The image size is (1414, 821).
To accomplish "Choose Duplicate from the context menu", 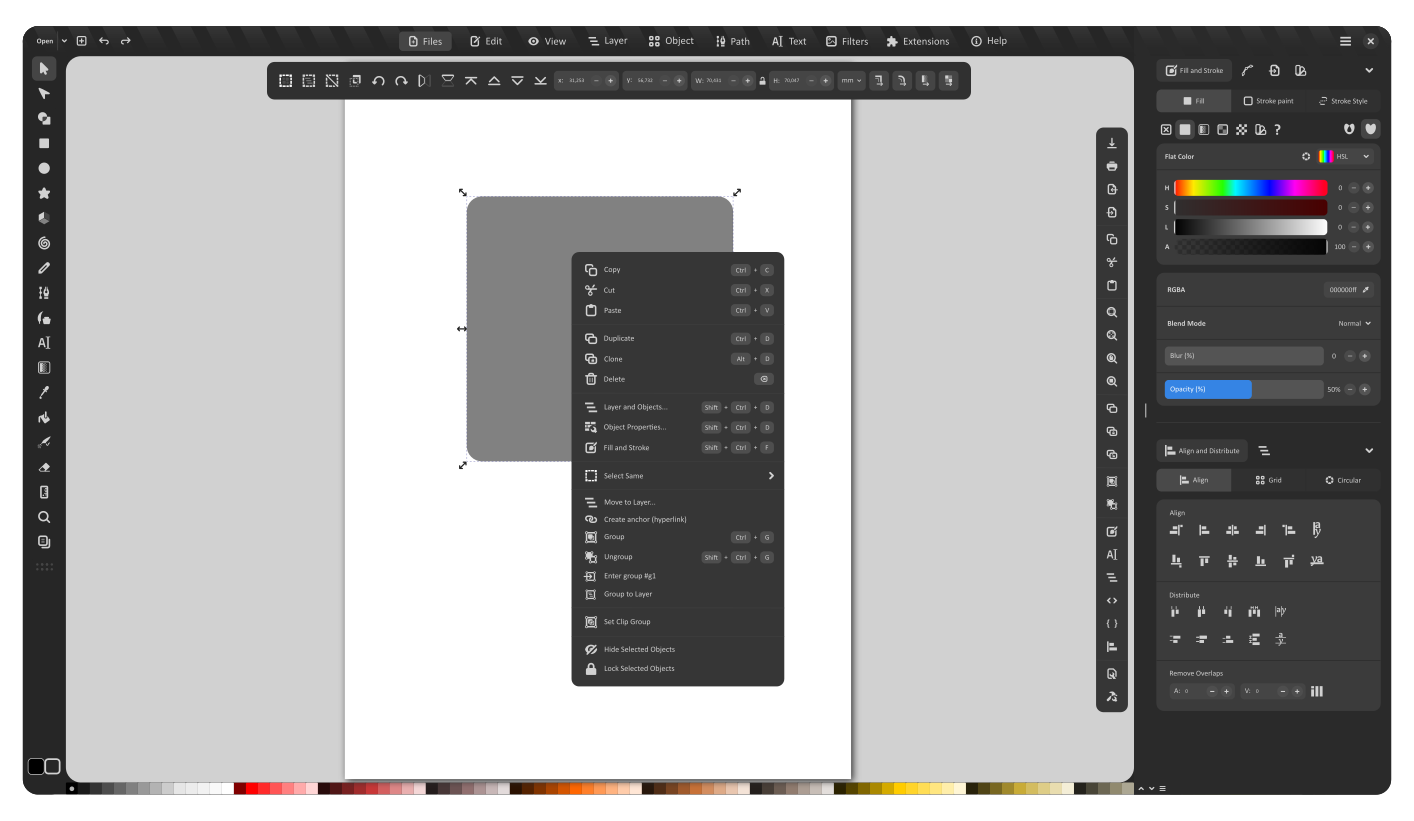I will [678, 339].
